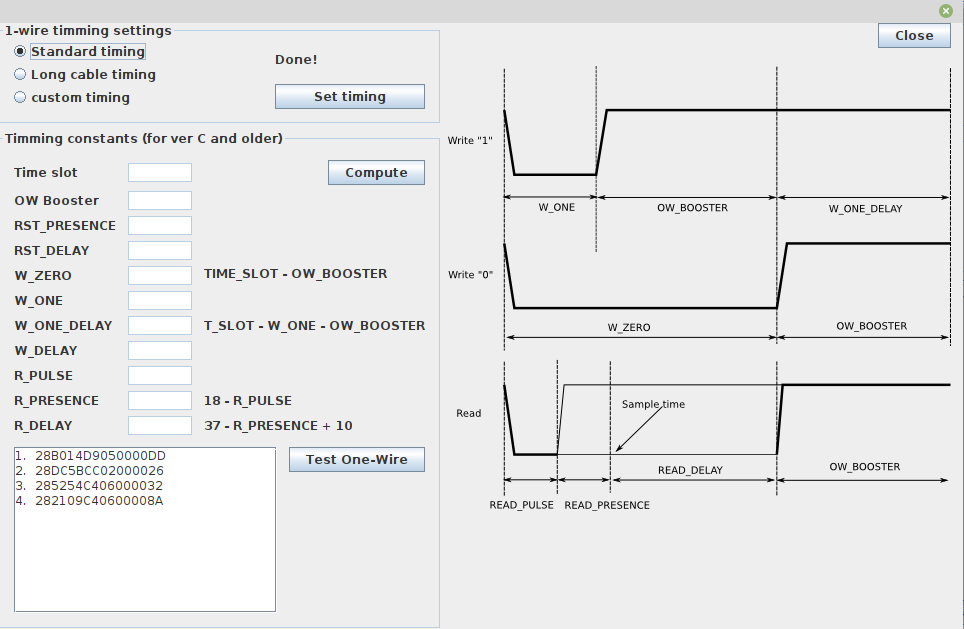The height and width of the screenshot is (629, 964).
Task: Click the Set timing button
Action: pyautogui.click(x=349, y=97)
